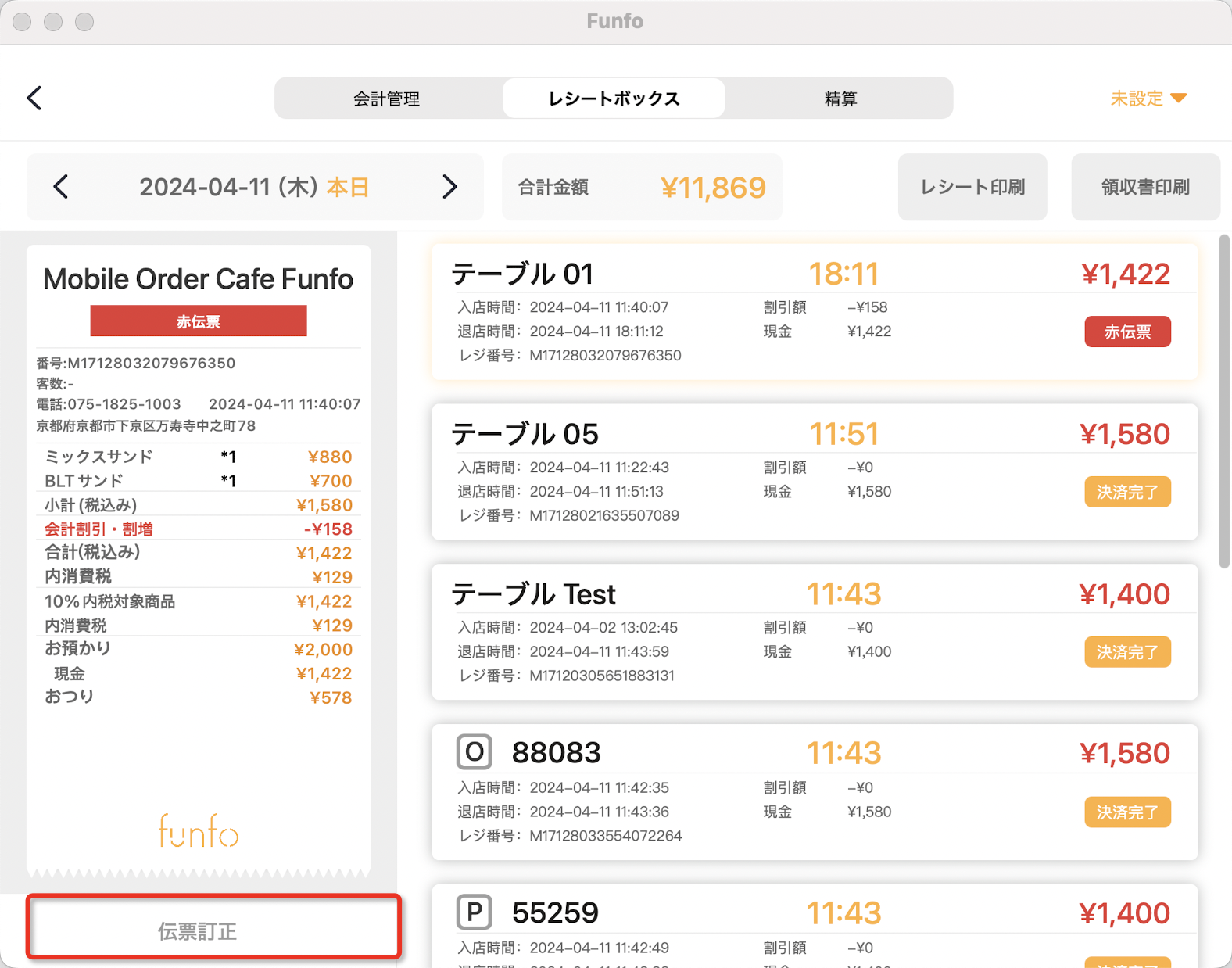This screenshot has height=968, width=1232.
Task: Click the P icon beside order 55259
Action: pos(474,912)
